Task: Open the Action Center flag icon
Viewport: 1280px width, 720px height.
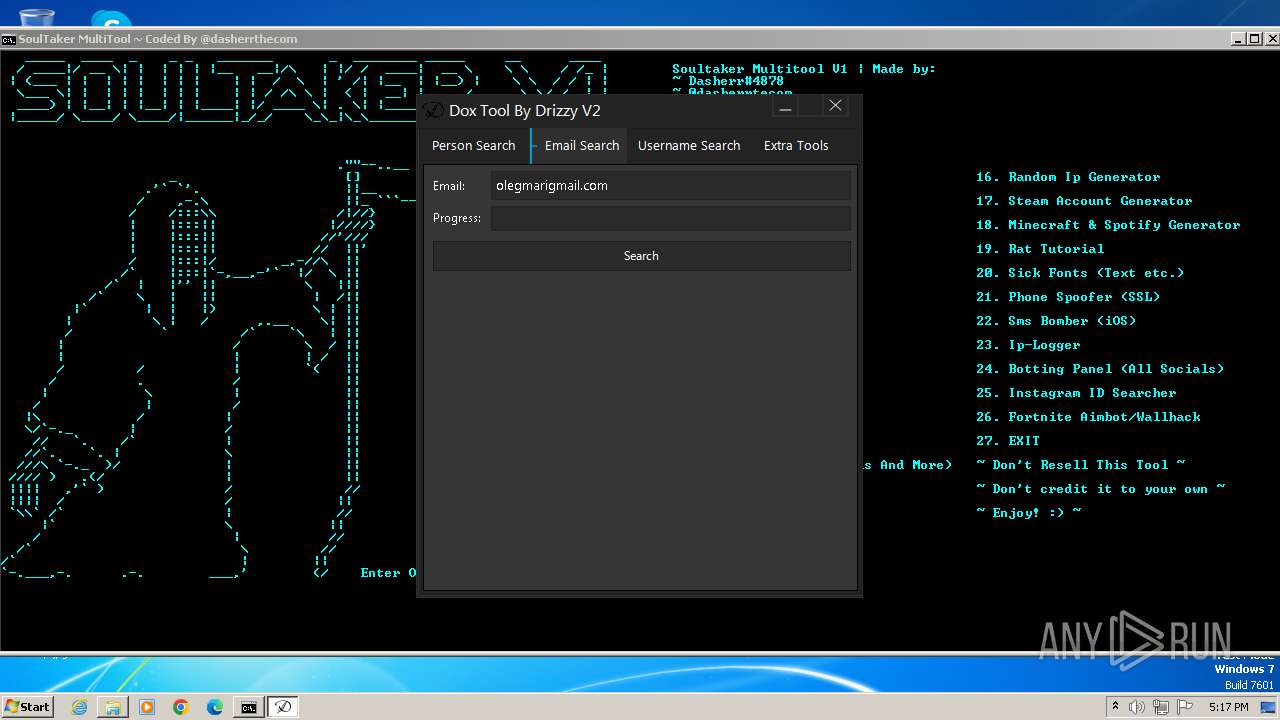Action: [1185, 707]
